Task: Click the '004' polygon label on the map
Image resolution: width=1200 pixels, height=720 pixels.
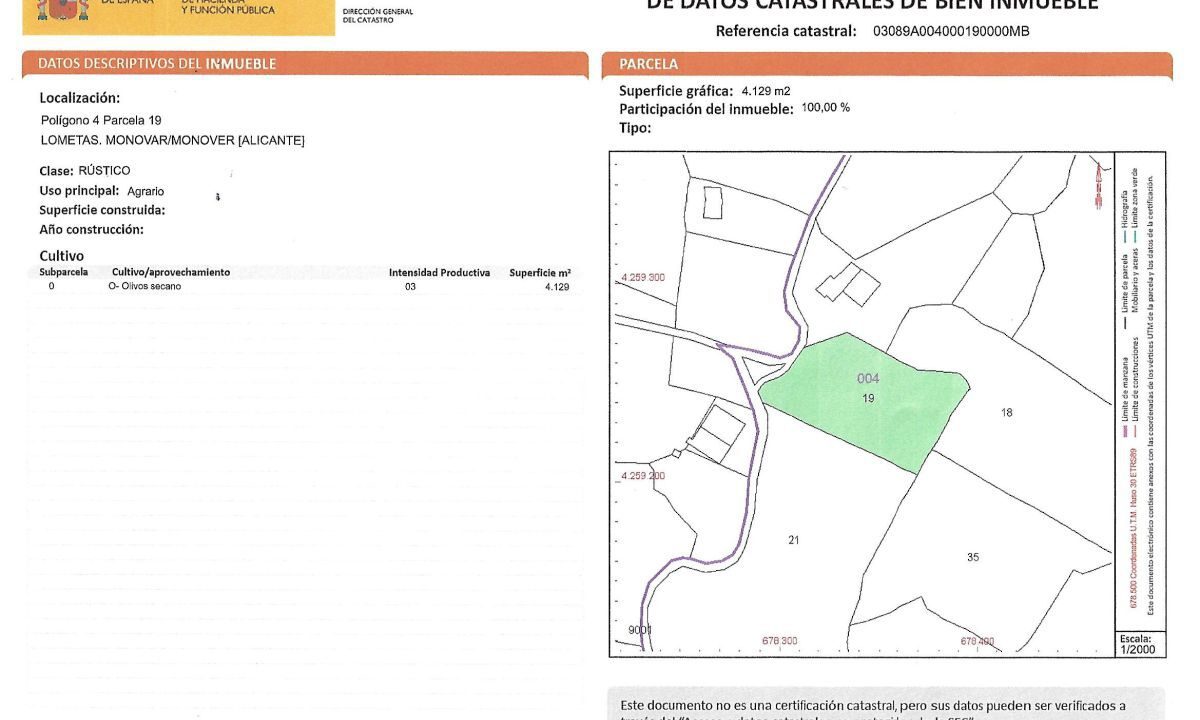Action: tap(868, 378)
